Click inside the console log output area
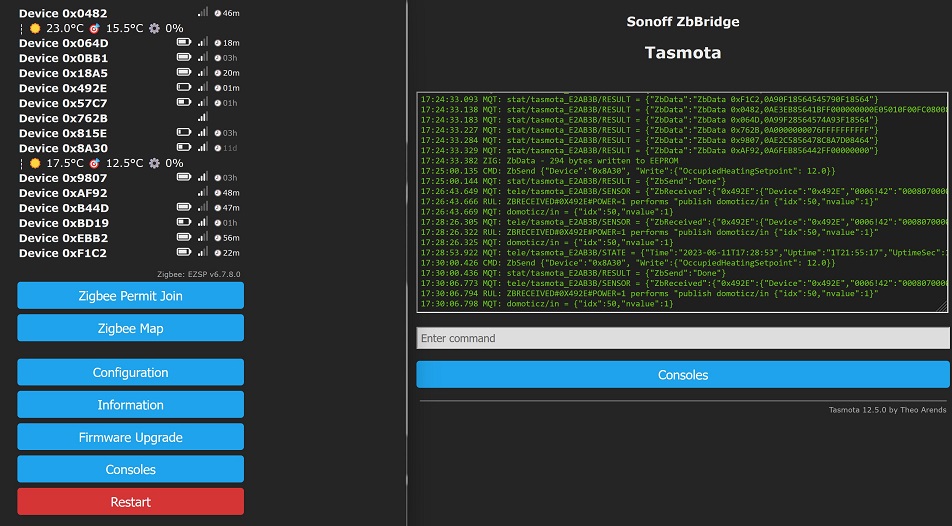Image resolution: width=952 pixels, height=526 pixels. pyautogui.click(x=682, y=202)
